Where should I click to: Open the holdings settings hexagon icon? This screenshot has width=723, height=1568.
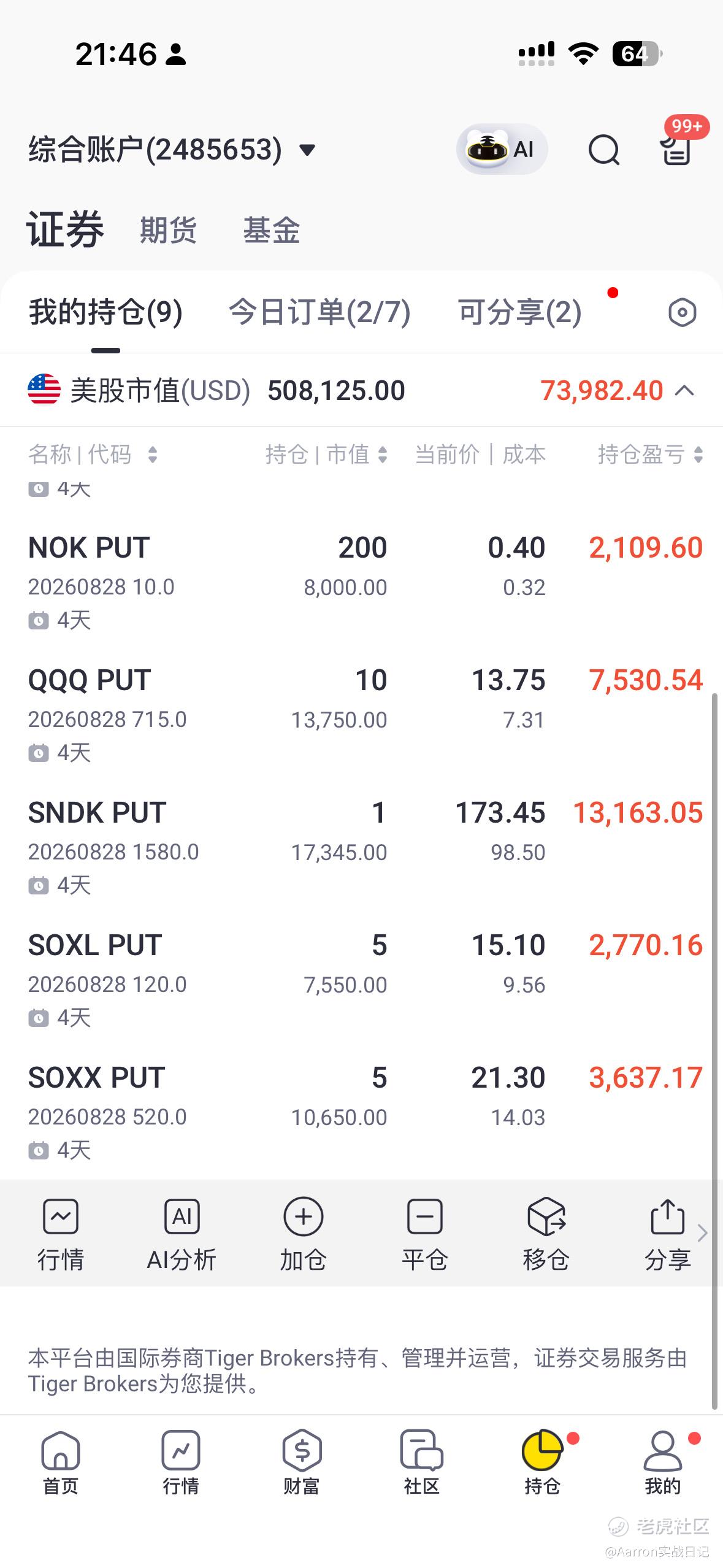coord(682,312)
